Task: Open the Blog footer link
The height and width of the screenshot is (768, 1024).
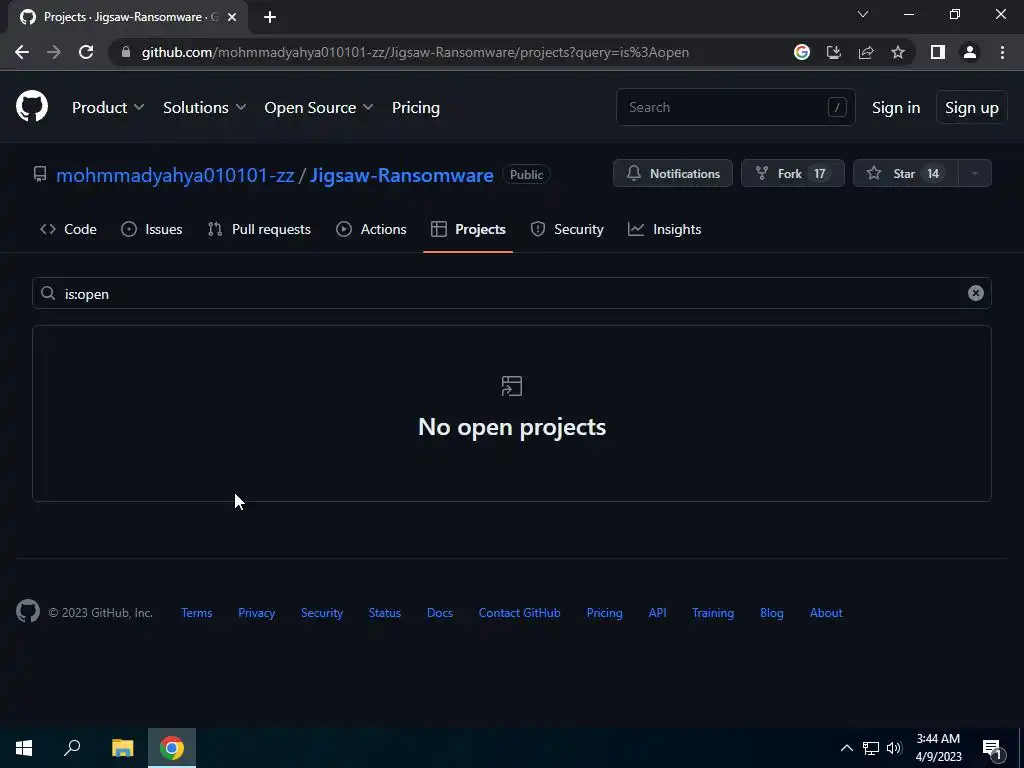Action: [771, 613]
